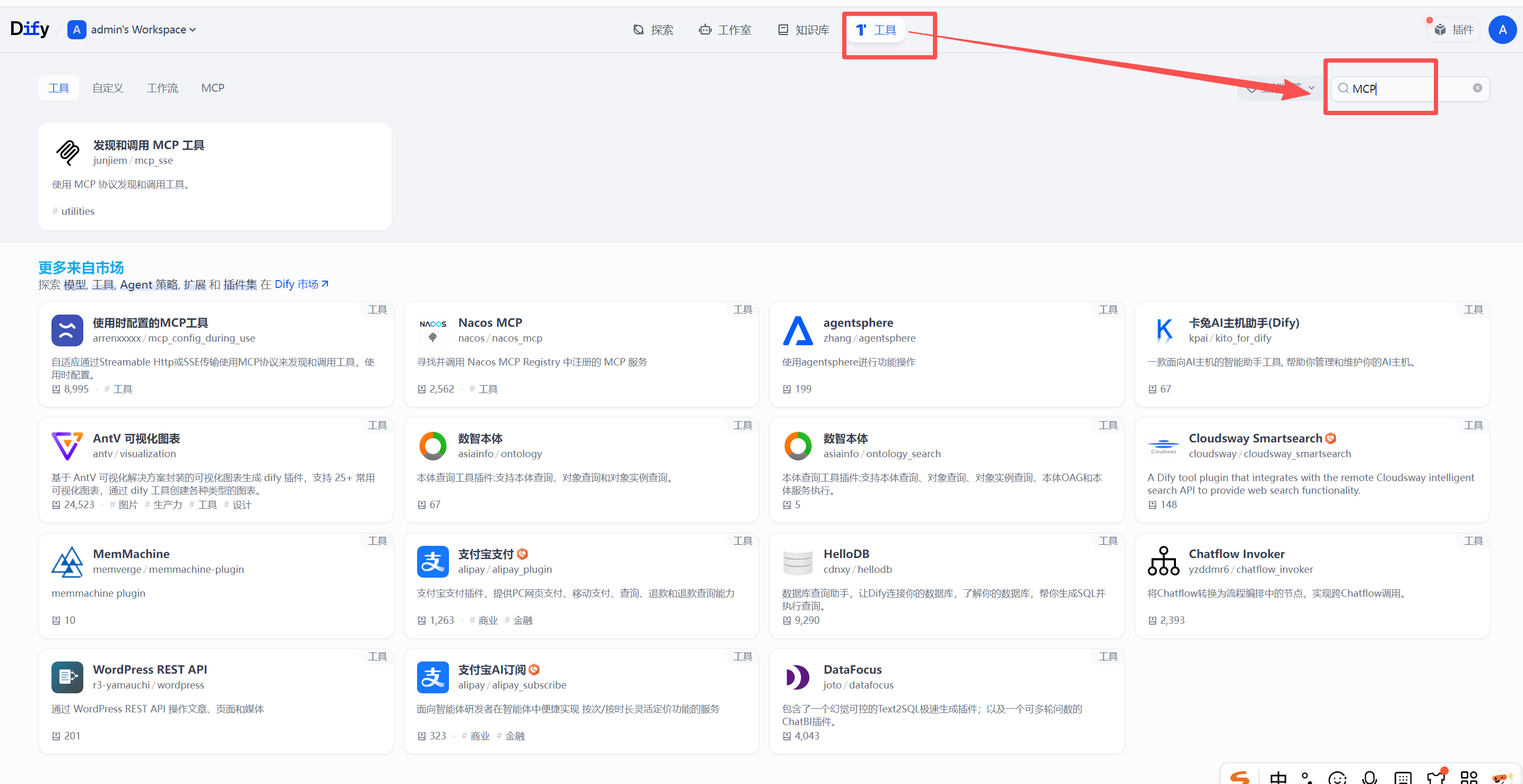The height and width of the screenshot is (784, 1523).
Task: Click the Nacos MCP plugin logo
Action: [433, 330]
